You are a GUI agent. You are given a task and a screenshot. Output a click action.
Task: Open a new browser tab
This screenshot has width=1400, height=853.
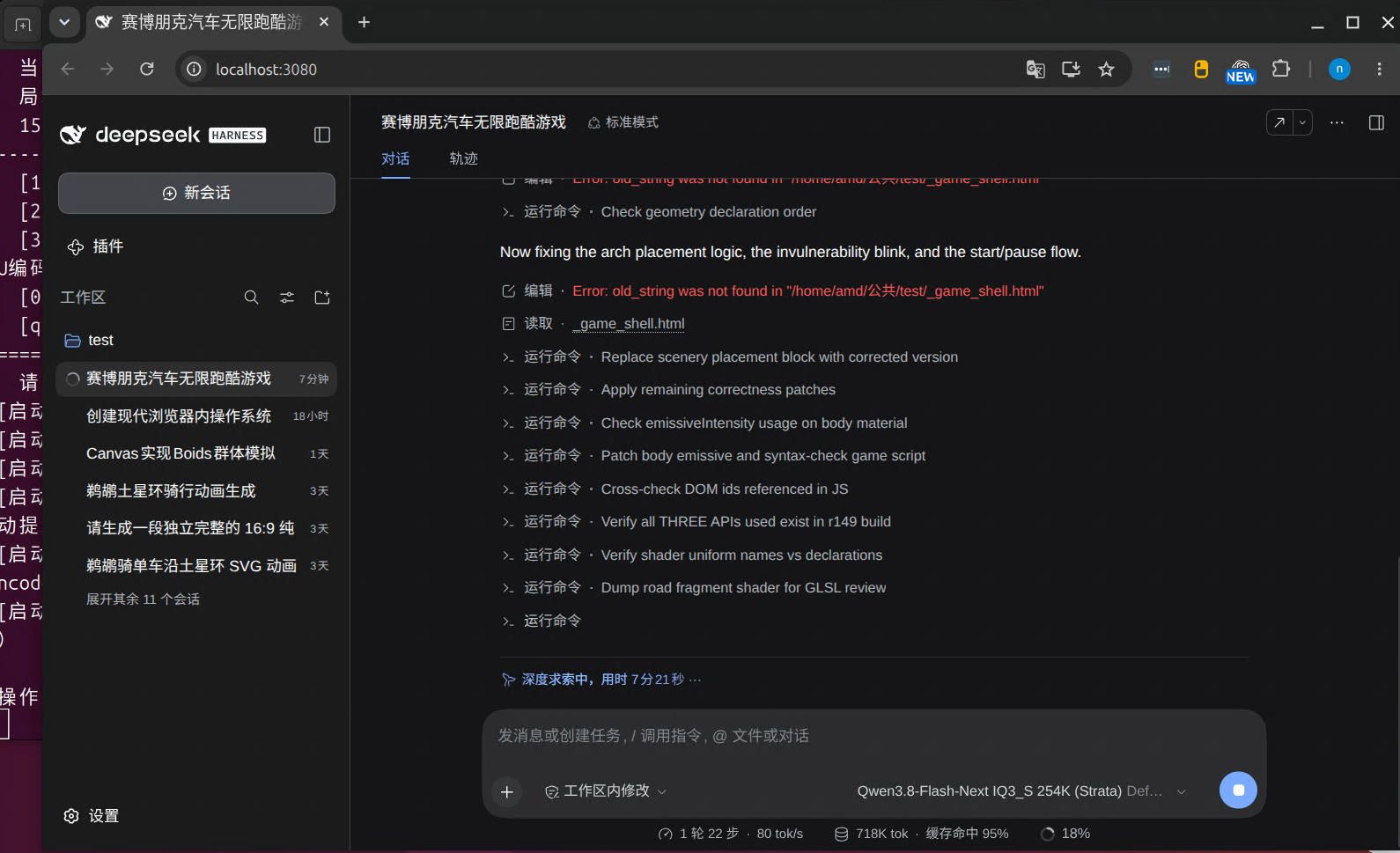pos(364,22)
